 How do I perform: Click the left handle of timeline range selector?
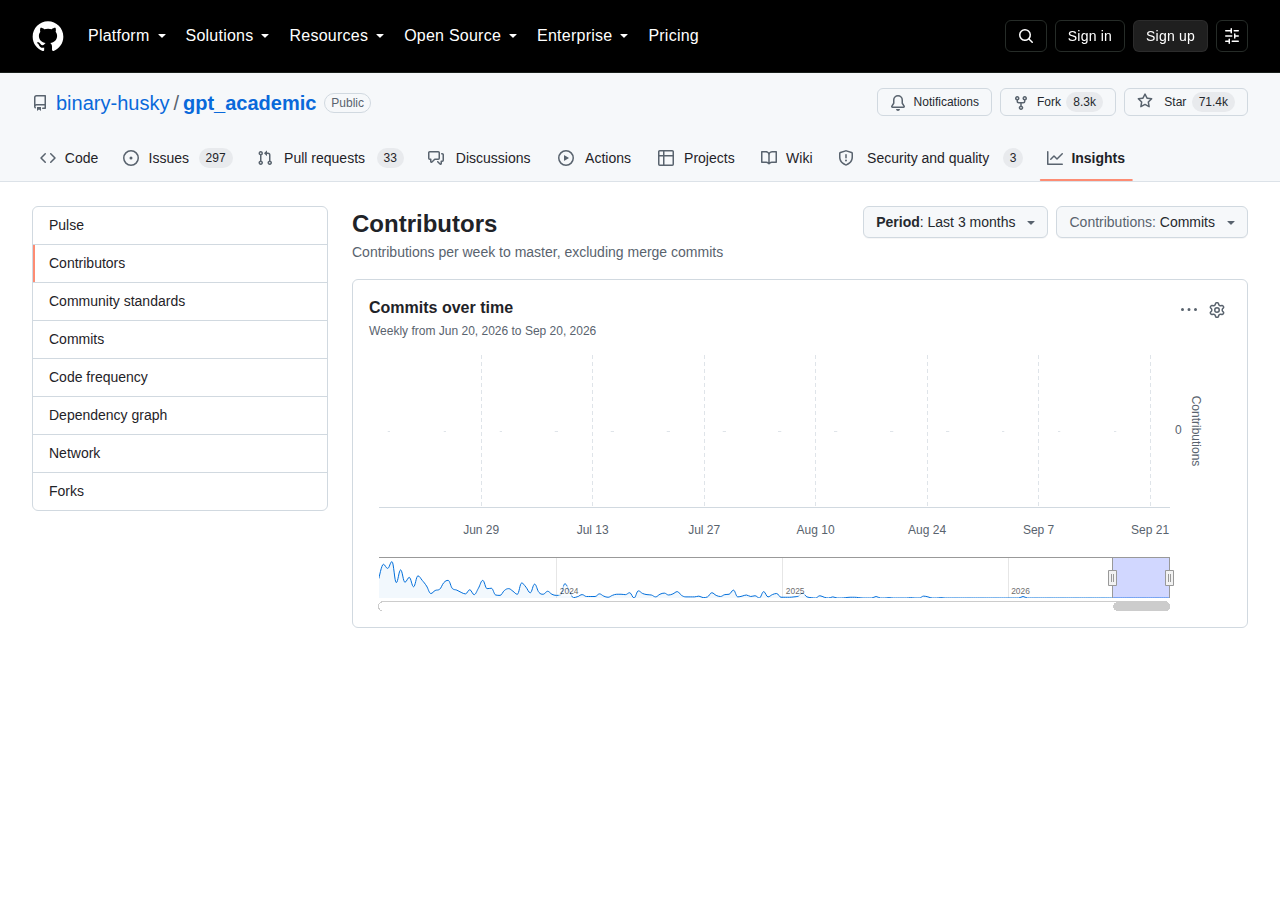(1112, 578)
